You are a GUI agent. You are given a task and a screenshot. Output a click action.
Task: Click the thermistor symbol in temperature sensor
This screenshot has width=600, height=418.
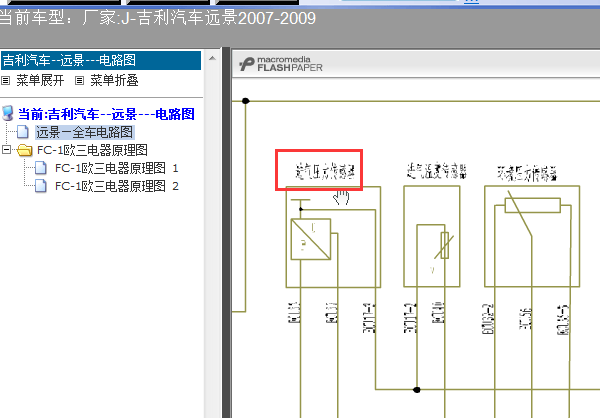445,245
